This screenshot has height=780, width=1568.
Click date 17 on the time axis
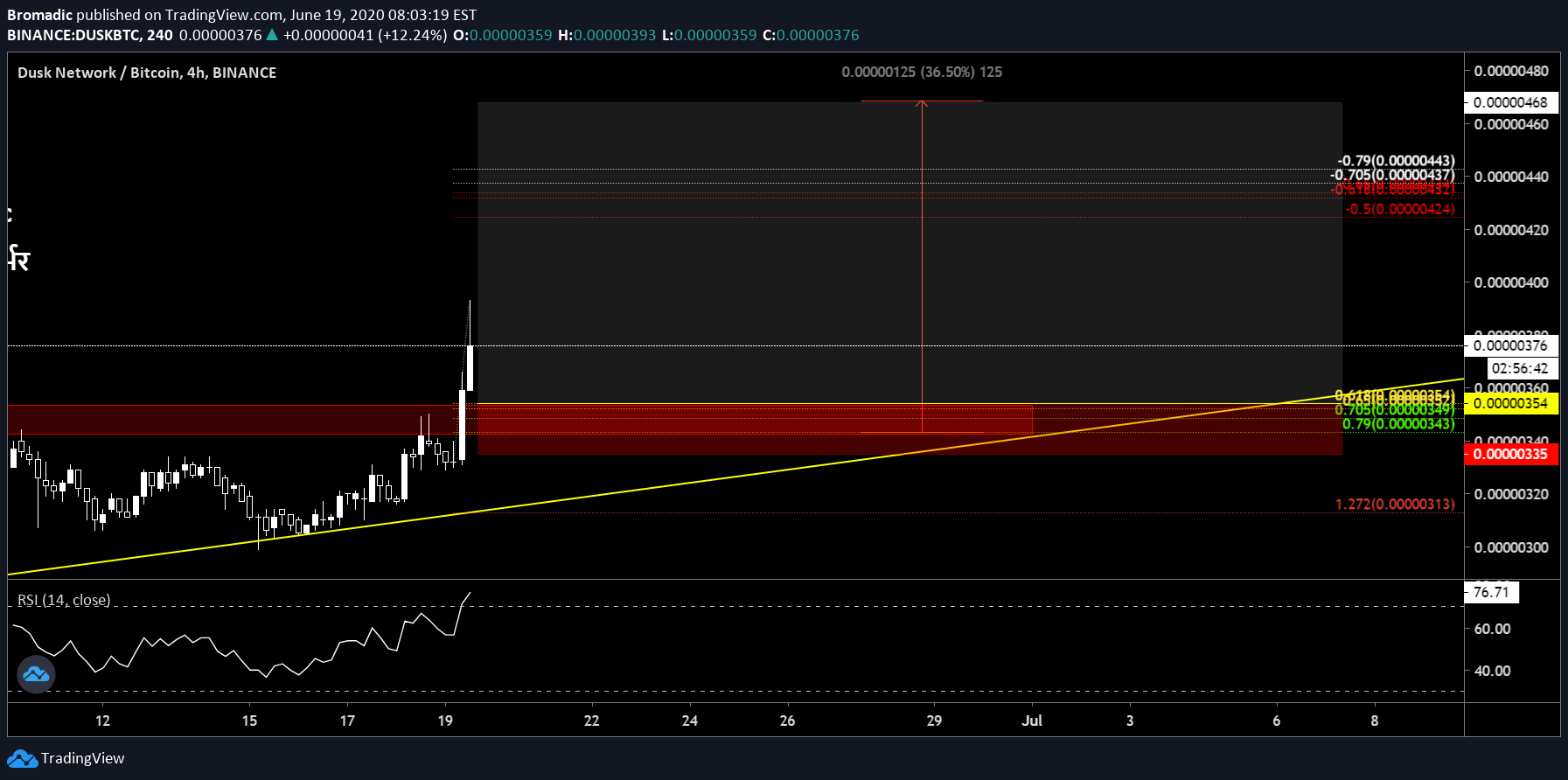(x=347, y=721)
